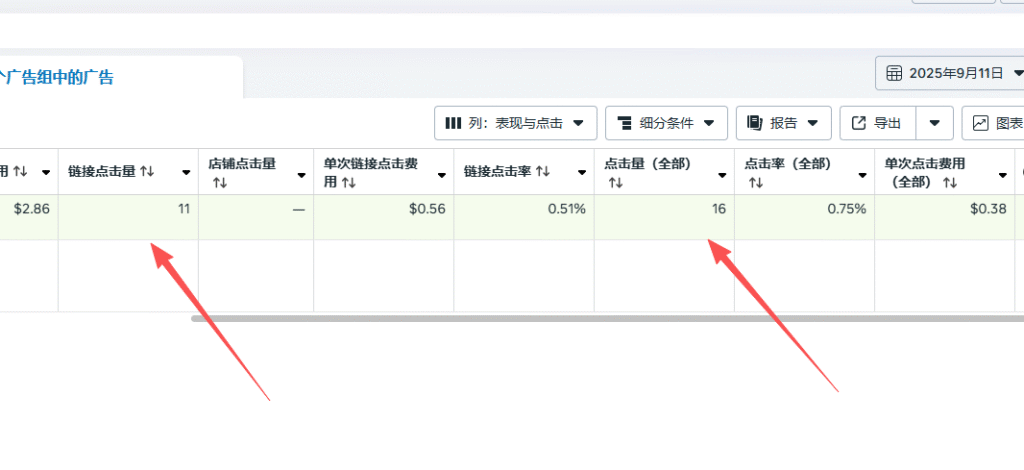Sort by 链接点击量 using its sort arrows
The width and height of the screenshot is (1024, 470).
147,171
